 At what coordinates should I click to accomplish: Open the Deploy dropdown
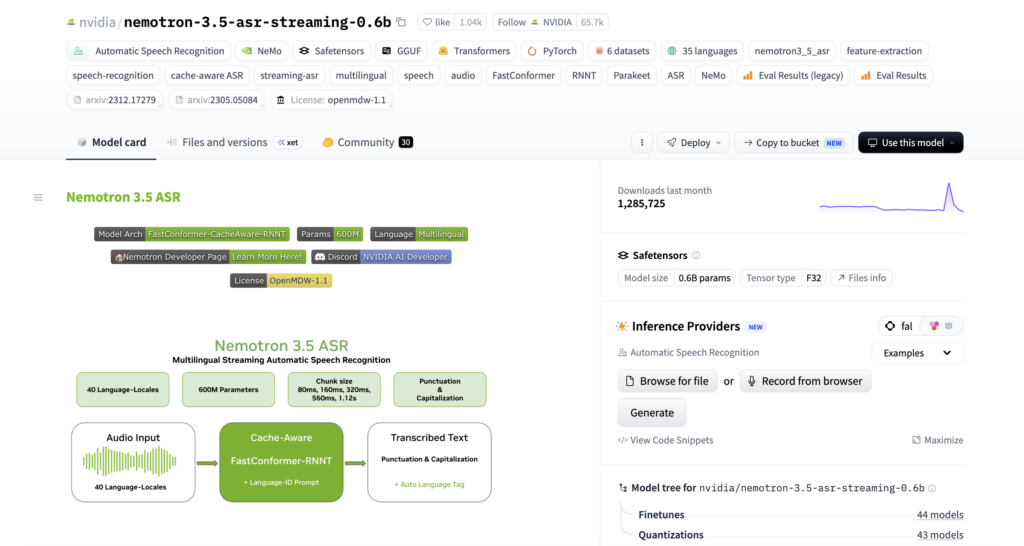(x=694, y=142)
